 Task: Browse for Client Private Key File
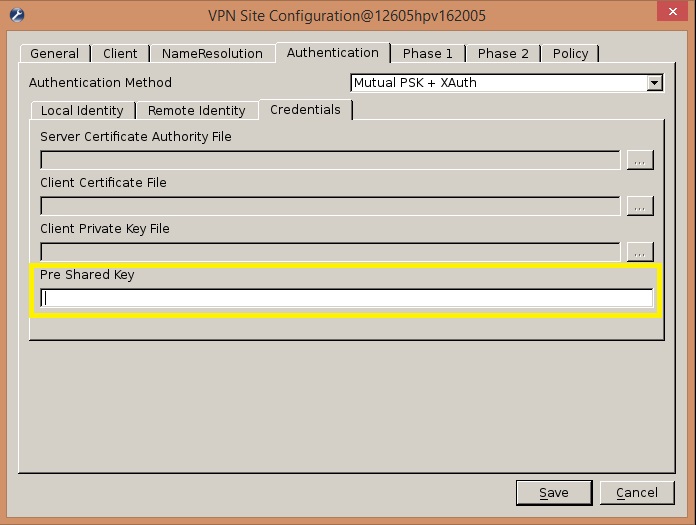[x=640, y=252]
